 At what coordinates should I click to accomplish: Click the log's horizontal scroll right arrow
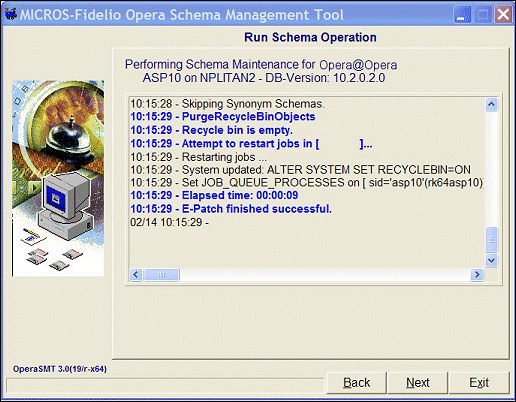point(477,275)
